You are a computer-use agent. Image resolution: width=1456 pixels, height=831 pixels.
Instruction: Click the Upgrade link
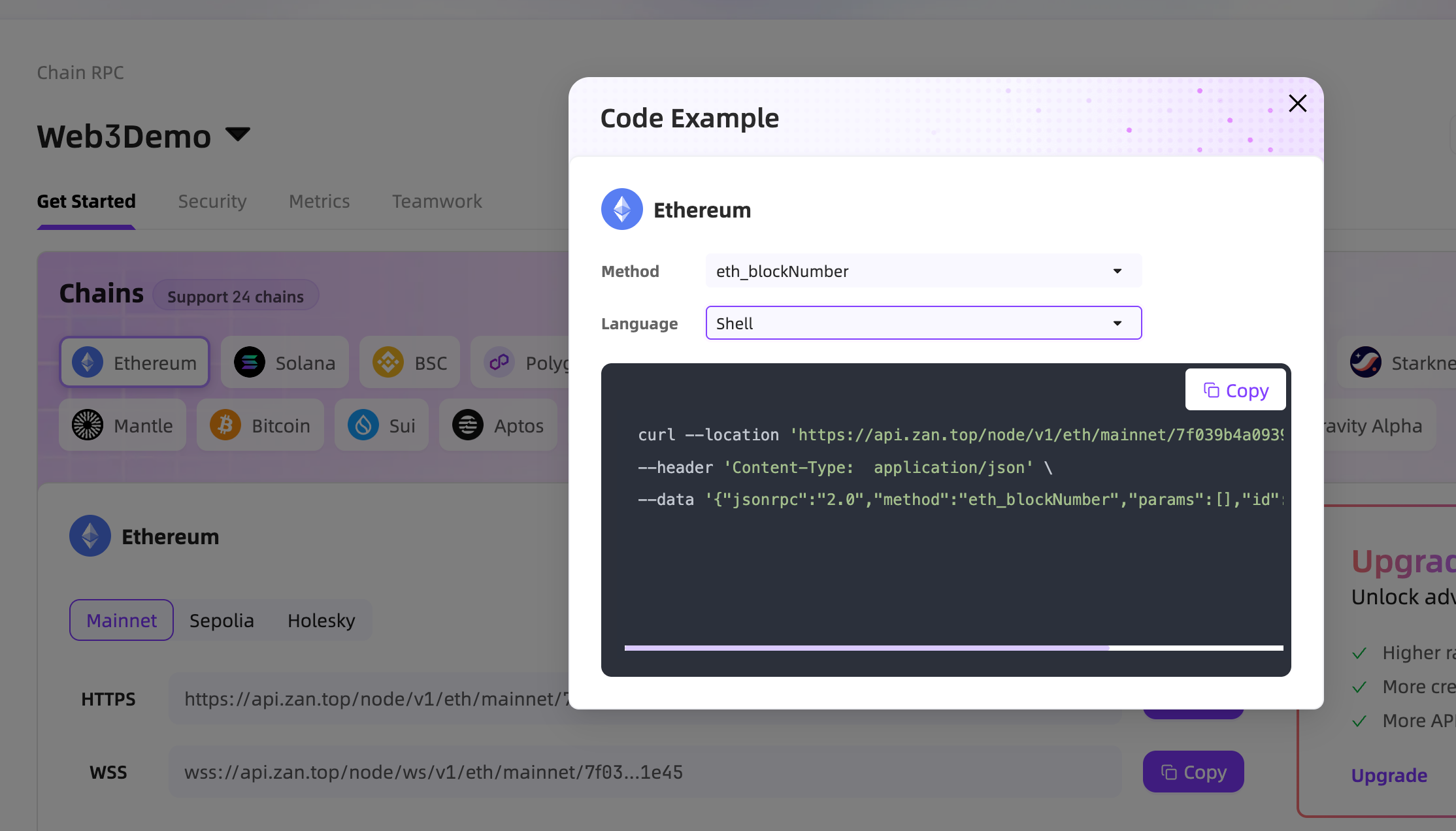tap(1389, 775)
